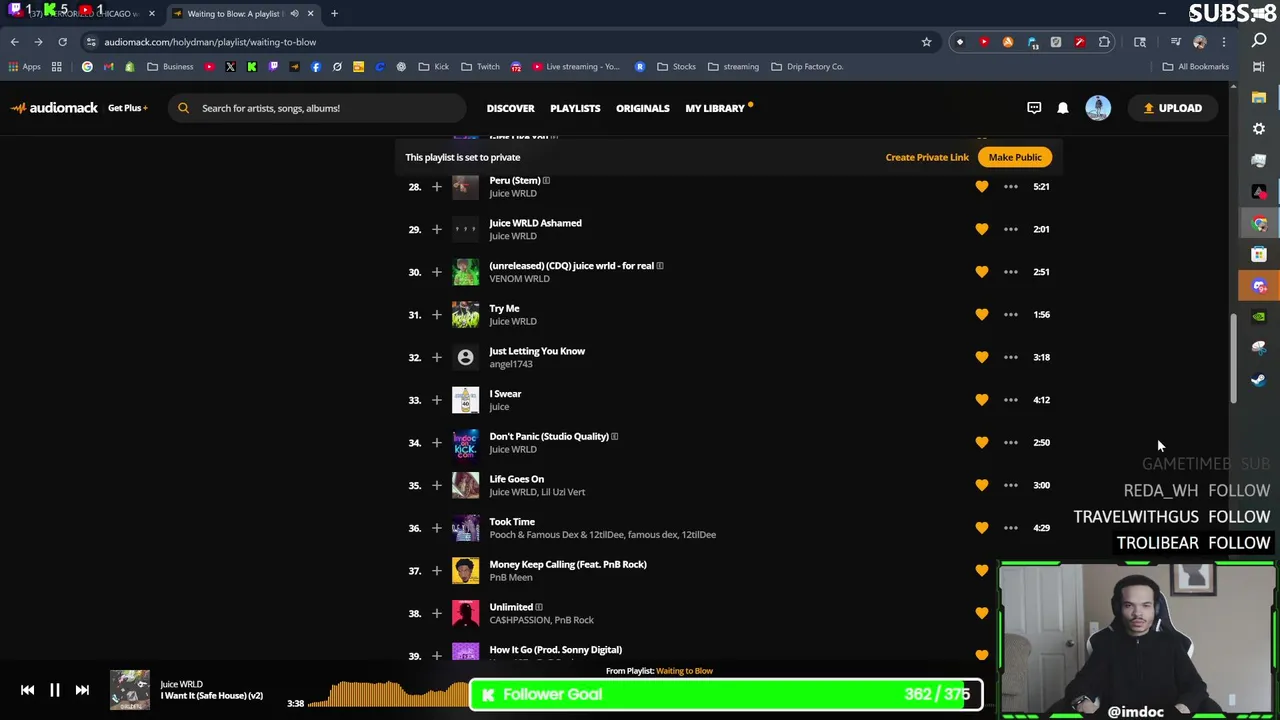This screenshot has width=1280, height=720.
Task: Open Playlists navigation item
Action: point(575,108)
